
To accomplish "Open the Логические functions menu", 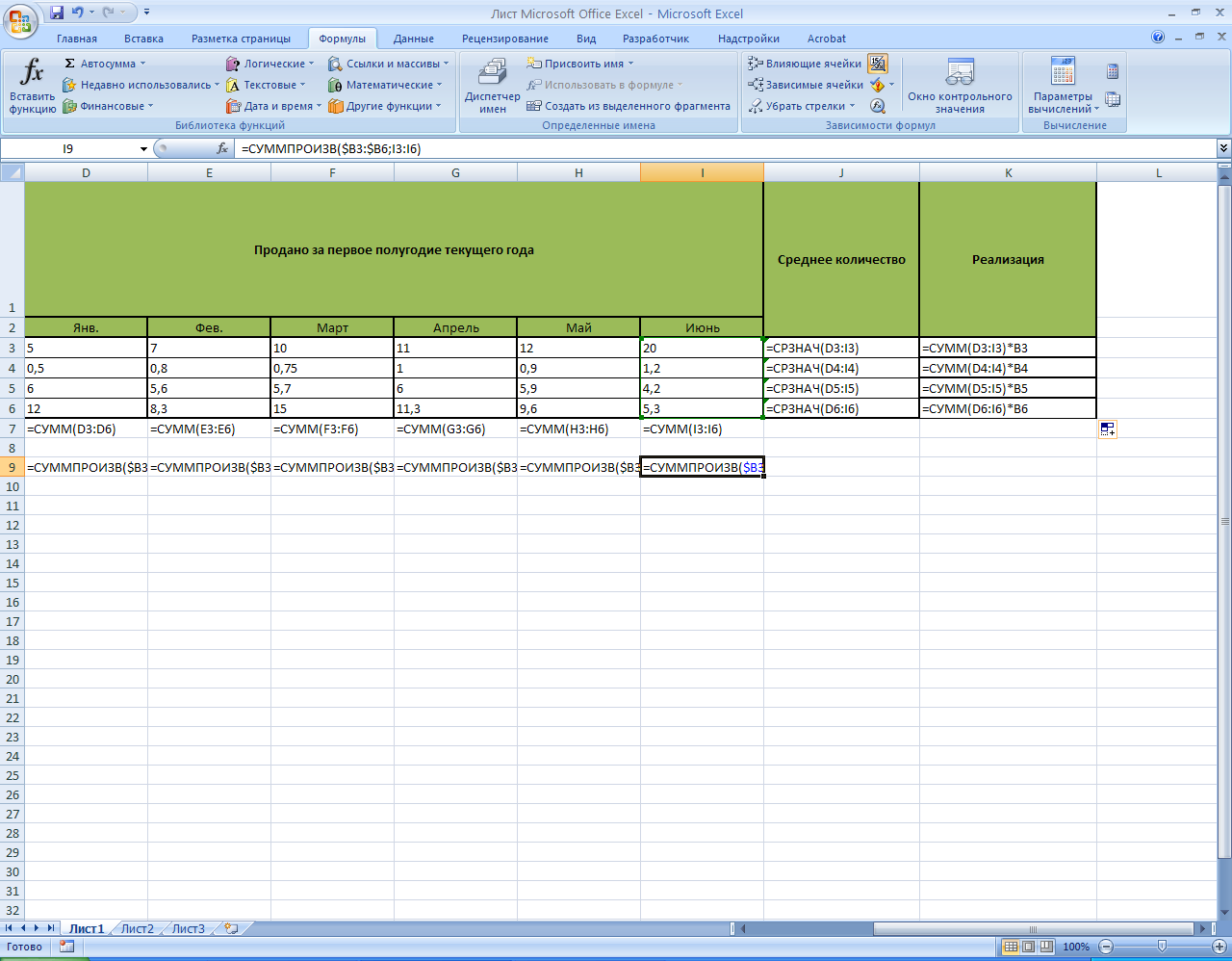I will (x=270, y=64).
